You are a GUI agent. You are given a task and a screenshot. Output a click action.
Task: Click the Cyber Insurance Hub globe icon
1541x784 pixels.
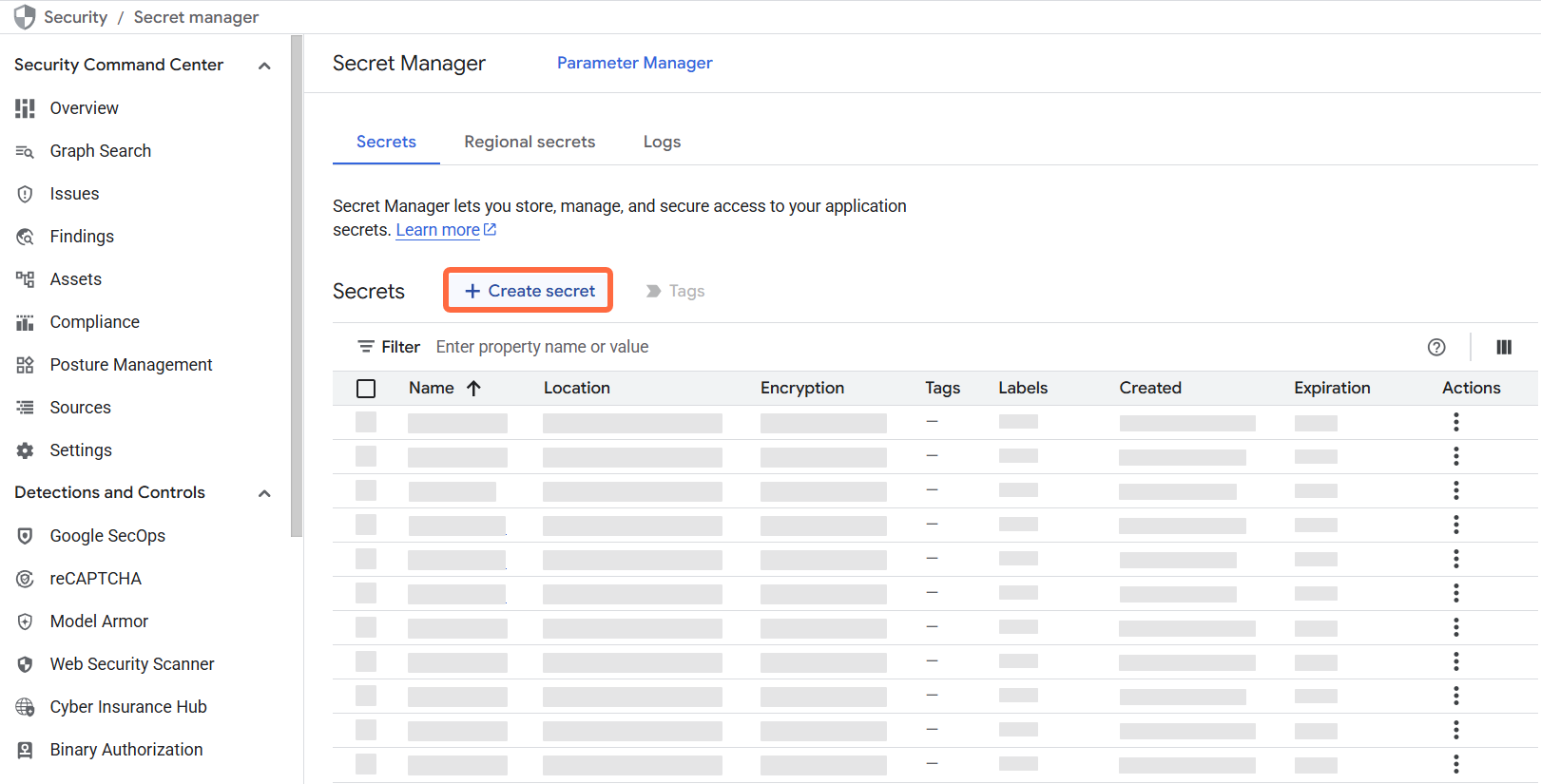click(x=25, y=707)
